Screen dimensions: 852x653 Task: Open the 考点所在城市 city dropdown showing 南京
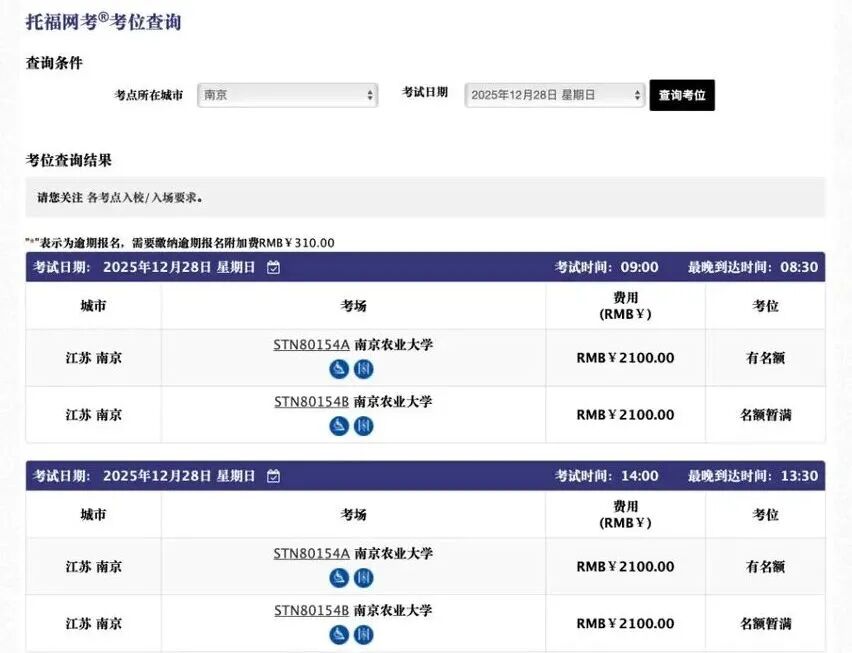click(x=287, y=95)
